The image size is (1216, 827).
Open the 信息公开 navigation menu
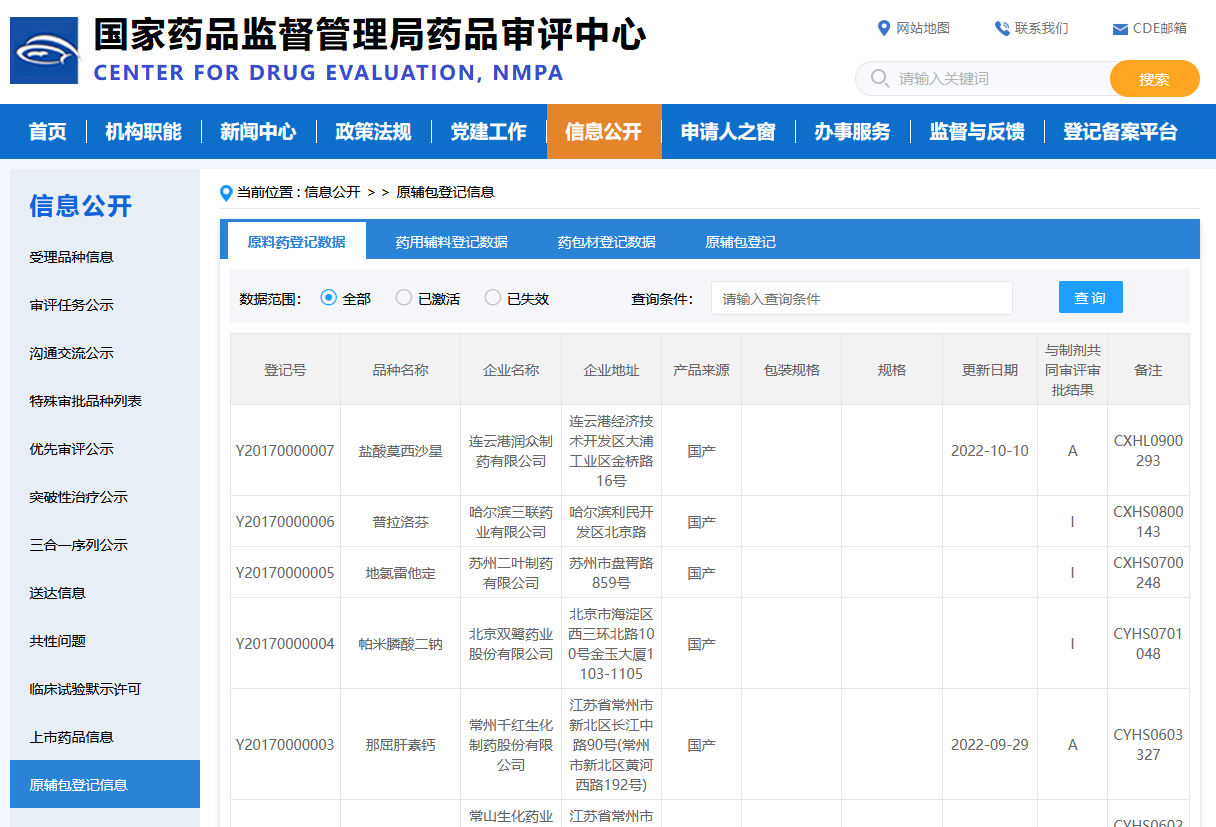[603, 132]
